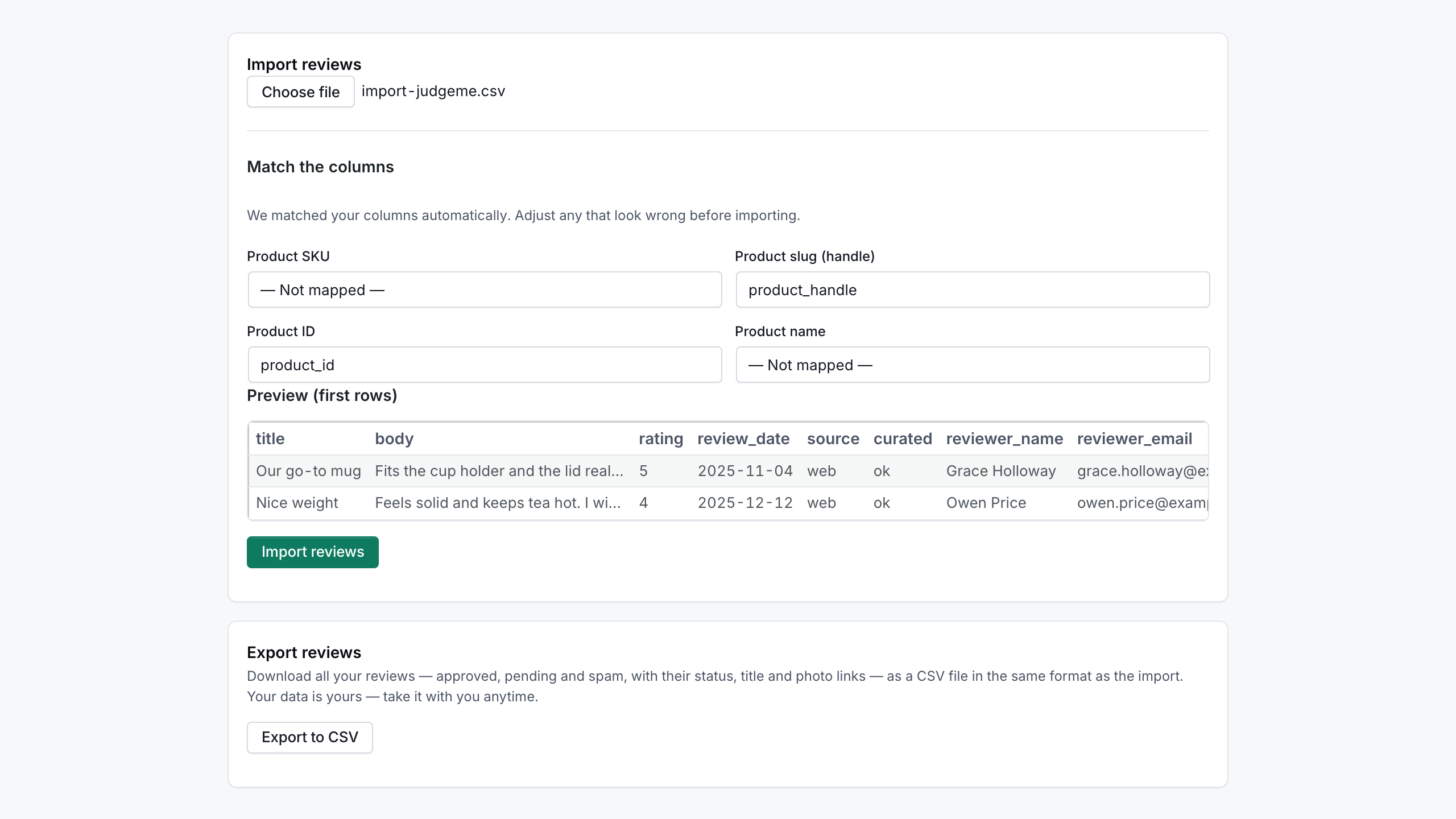Click the grace.holloway email cell

[1139, 471]
